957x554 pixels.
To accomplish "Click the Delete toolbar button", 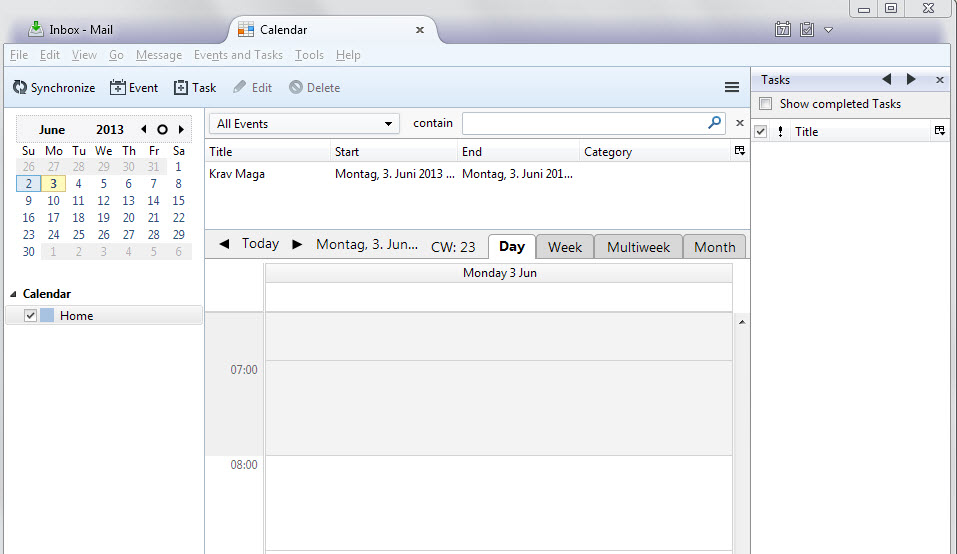I will 314,87.
